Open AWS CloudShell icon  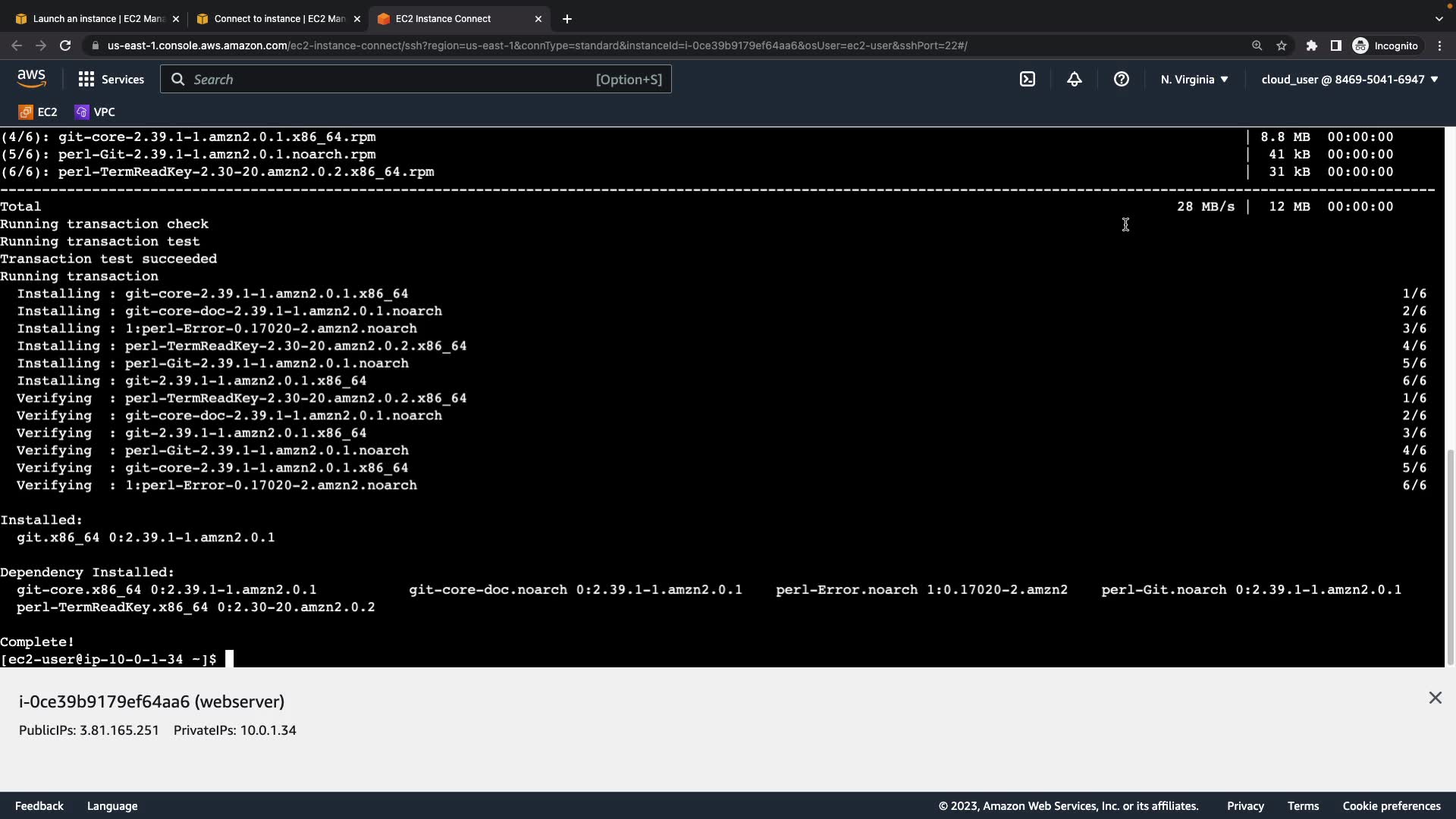[x=1028, y=79]
